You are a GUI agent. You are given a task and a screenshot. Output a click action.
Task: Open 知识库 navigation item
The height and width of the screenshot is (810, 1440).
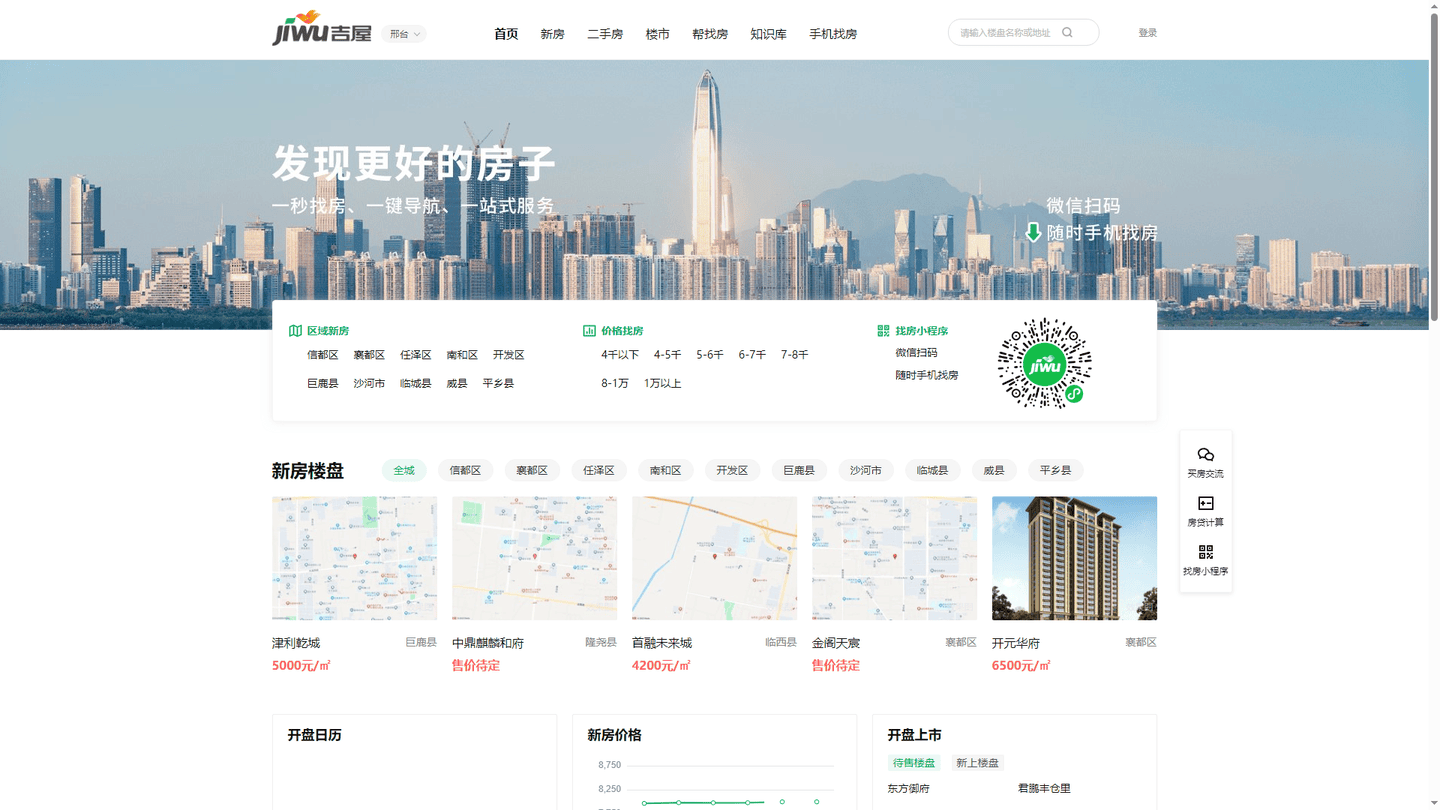coord(768,34)
